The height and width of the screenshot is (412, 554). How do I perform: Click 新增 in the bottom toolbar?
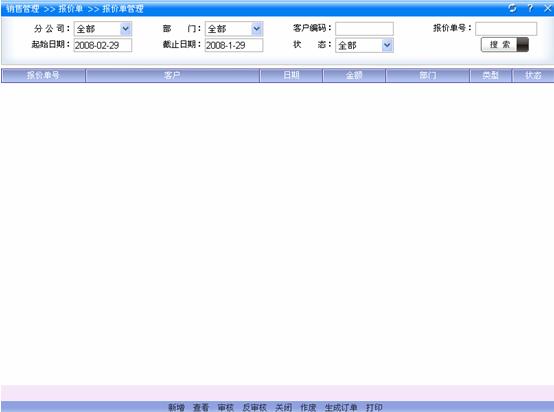[176, 407]
